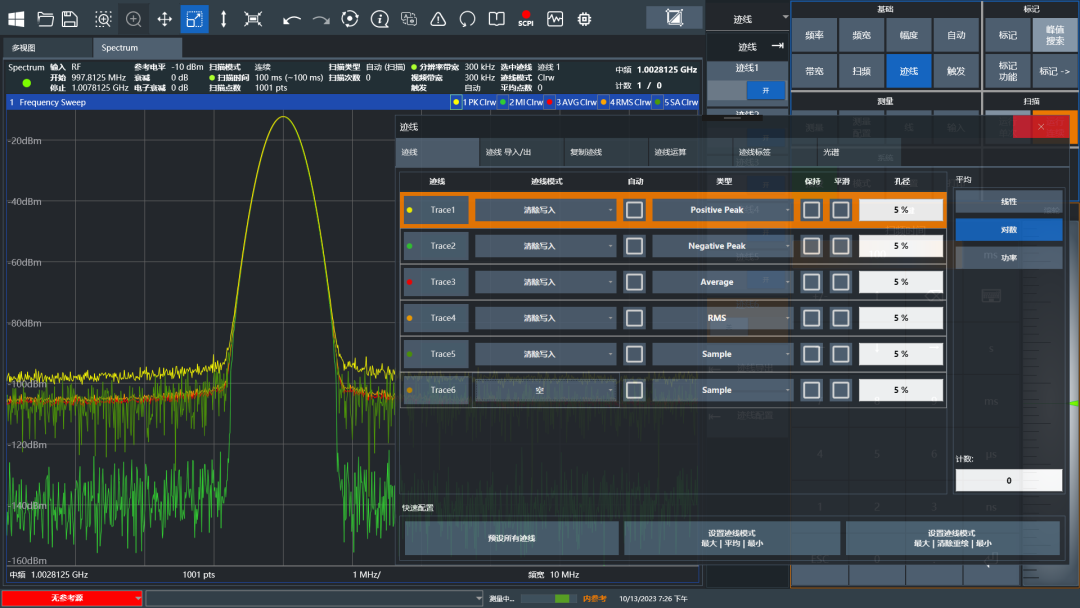Click the waveform monitor icon
This screenshot has width=1080, height=608.
point(554,19)
